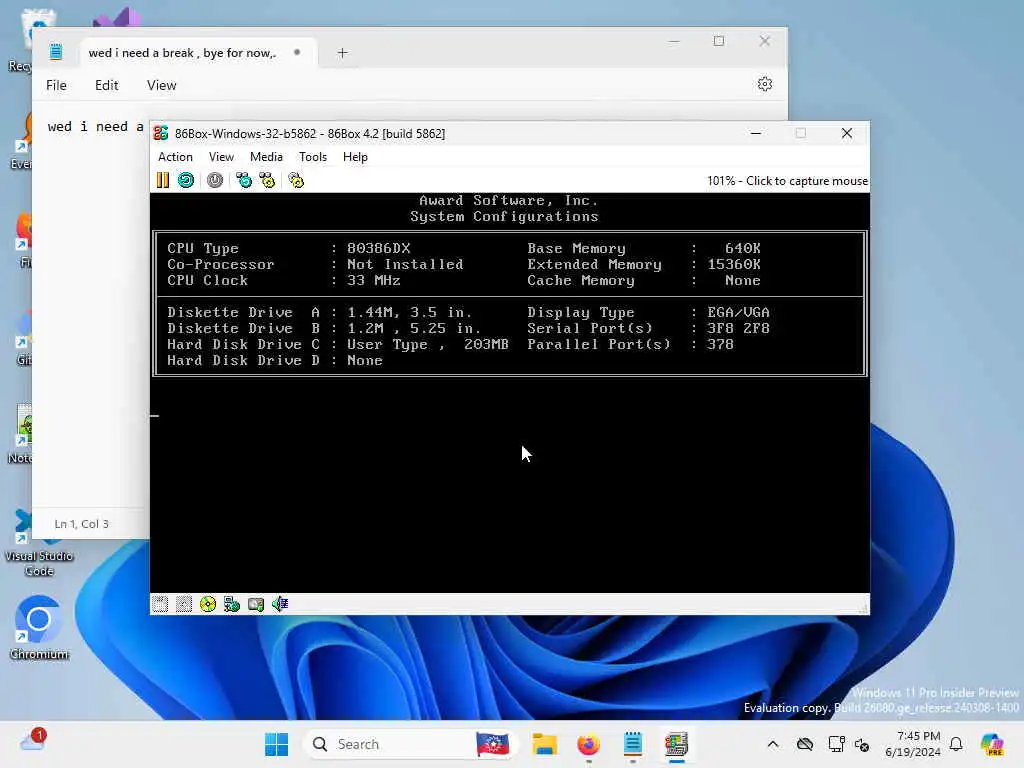Screen dimensions: 1024x768
Task: Click the Haiti flag search highlight icon
Action: 492,744
